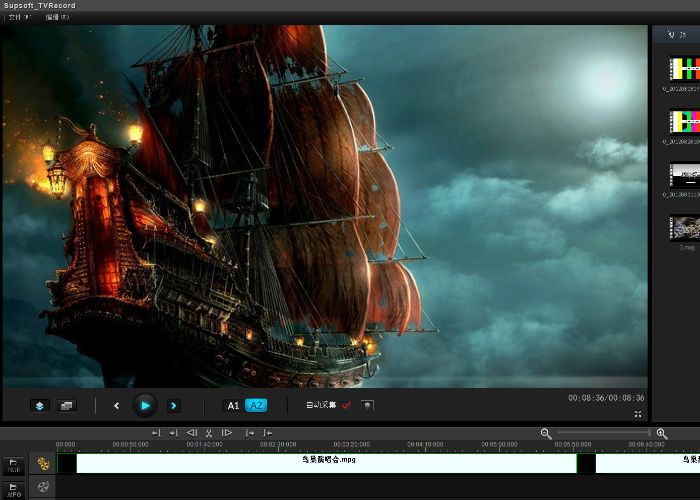
Task: Select the first color bars thumbnail
Action: pyautogui.click(x=685, y=69)
